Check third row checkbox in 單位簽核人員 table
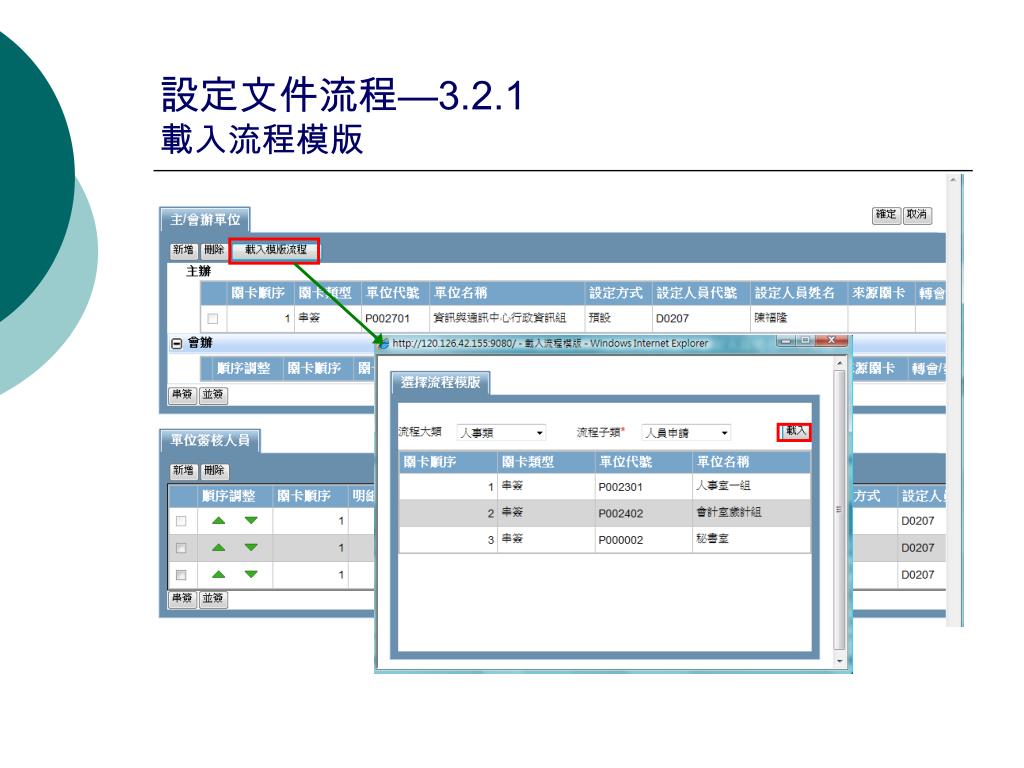This screenshot has width=1024, height=768. pos(181,575)
